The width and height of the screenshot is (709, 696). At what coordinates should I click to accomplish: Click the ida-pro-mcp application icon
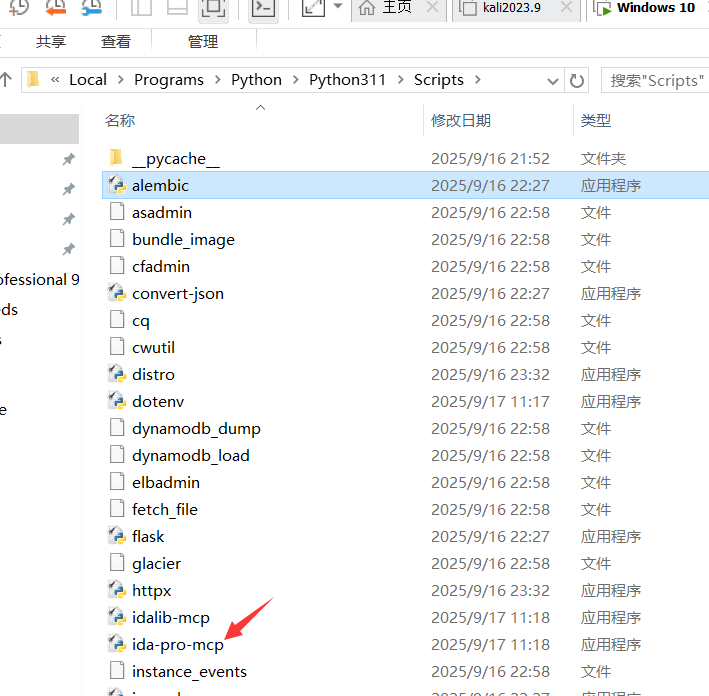(x=117, y=644)
